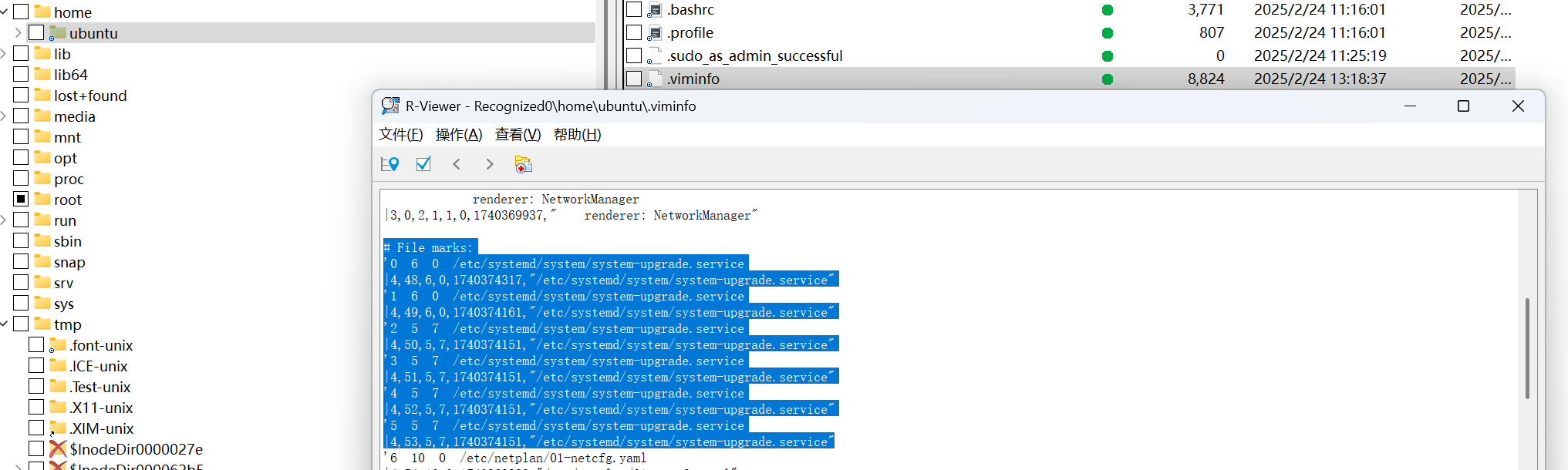Click the recover folder icon with red cross
The image size is (1568, 470).
523,164
